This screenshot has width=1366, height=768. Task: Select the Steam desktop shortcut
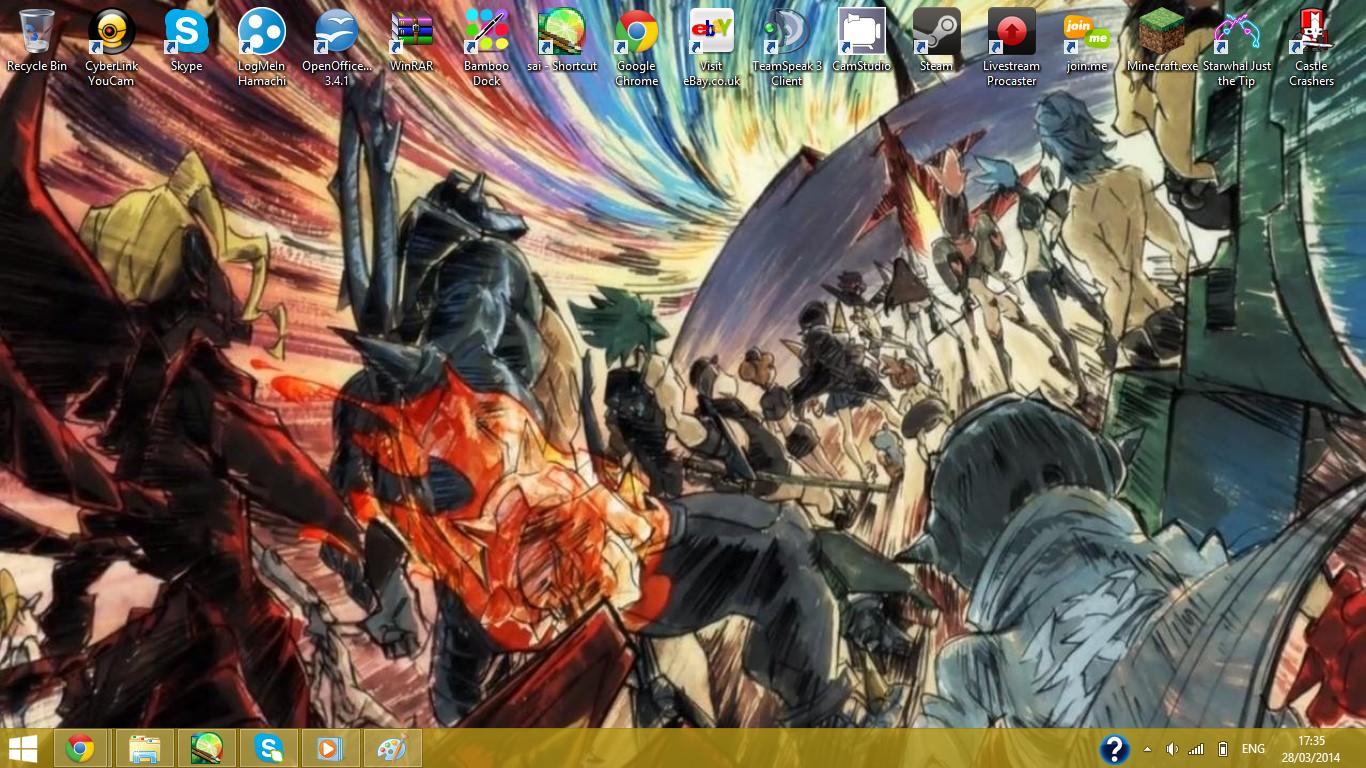[936, 41]
